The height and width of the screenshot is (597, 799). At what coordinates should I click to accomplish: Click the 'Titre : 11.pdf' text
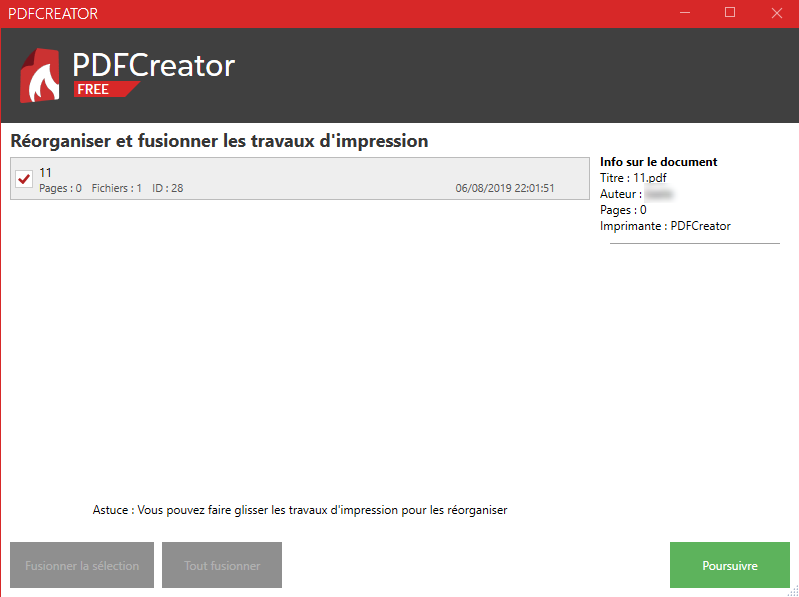(633, 178)
